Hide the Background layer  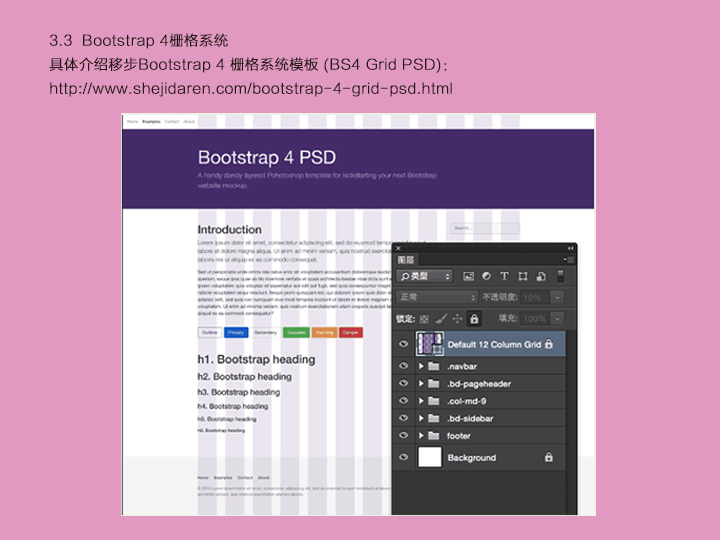[x=404, y=457]
